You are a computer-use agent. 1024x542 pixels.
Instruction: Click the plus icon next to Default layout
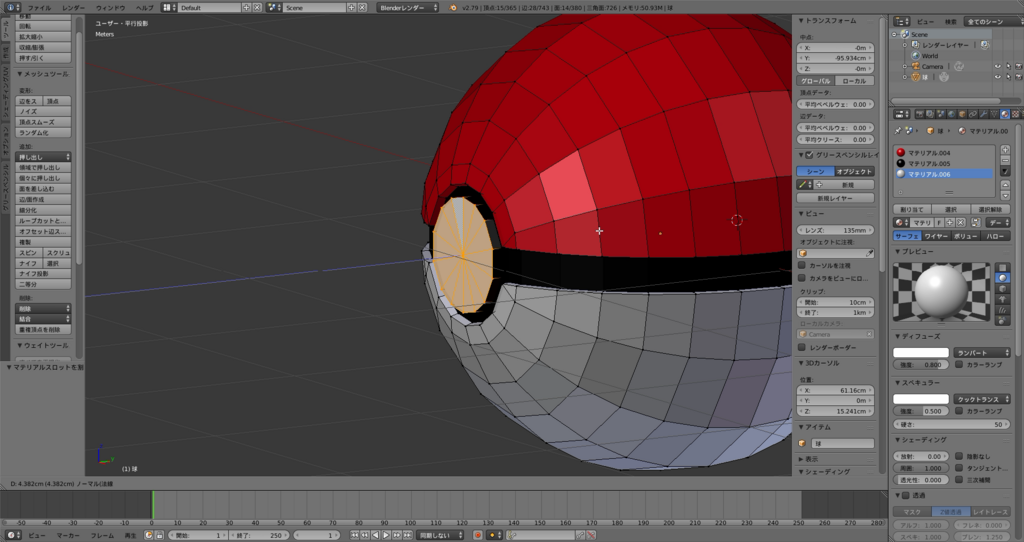[248, 7]
